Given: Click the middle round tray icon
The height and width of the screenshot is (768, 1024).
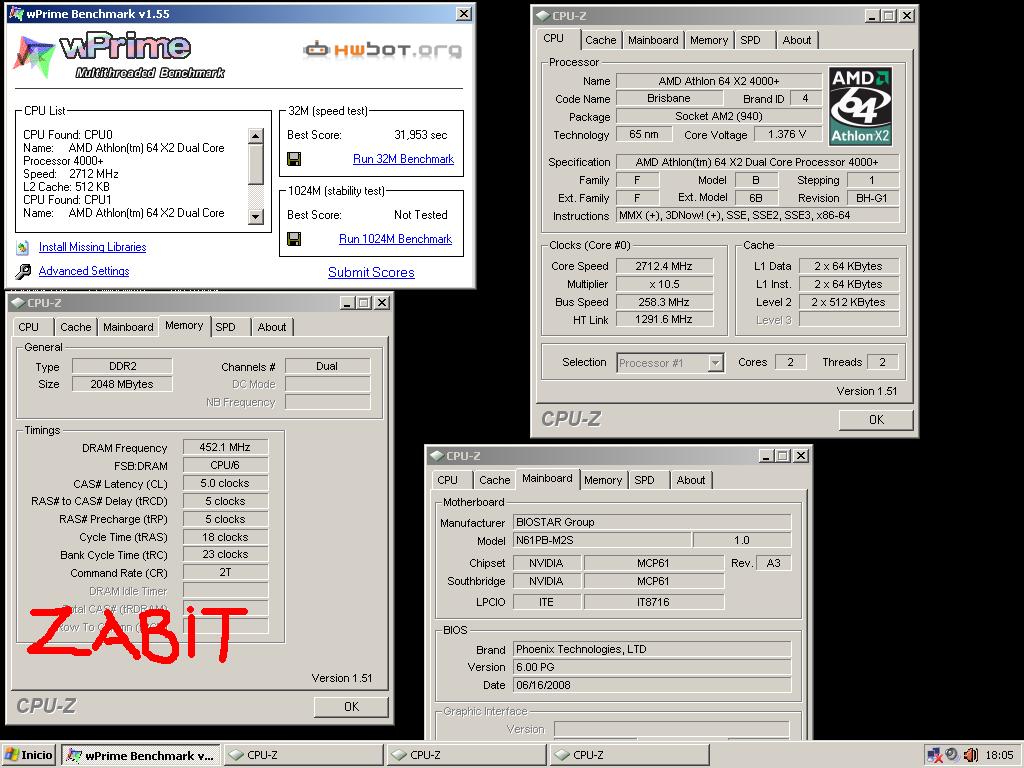Looking at the screenshot, I should [952, 755].
